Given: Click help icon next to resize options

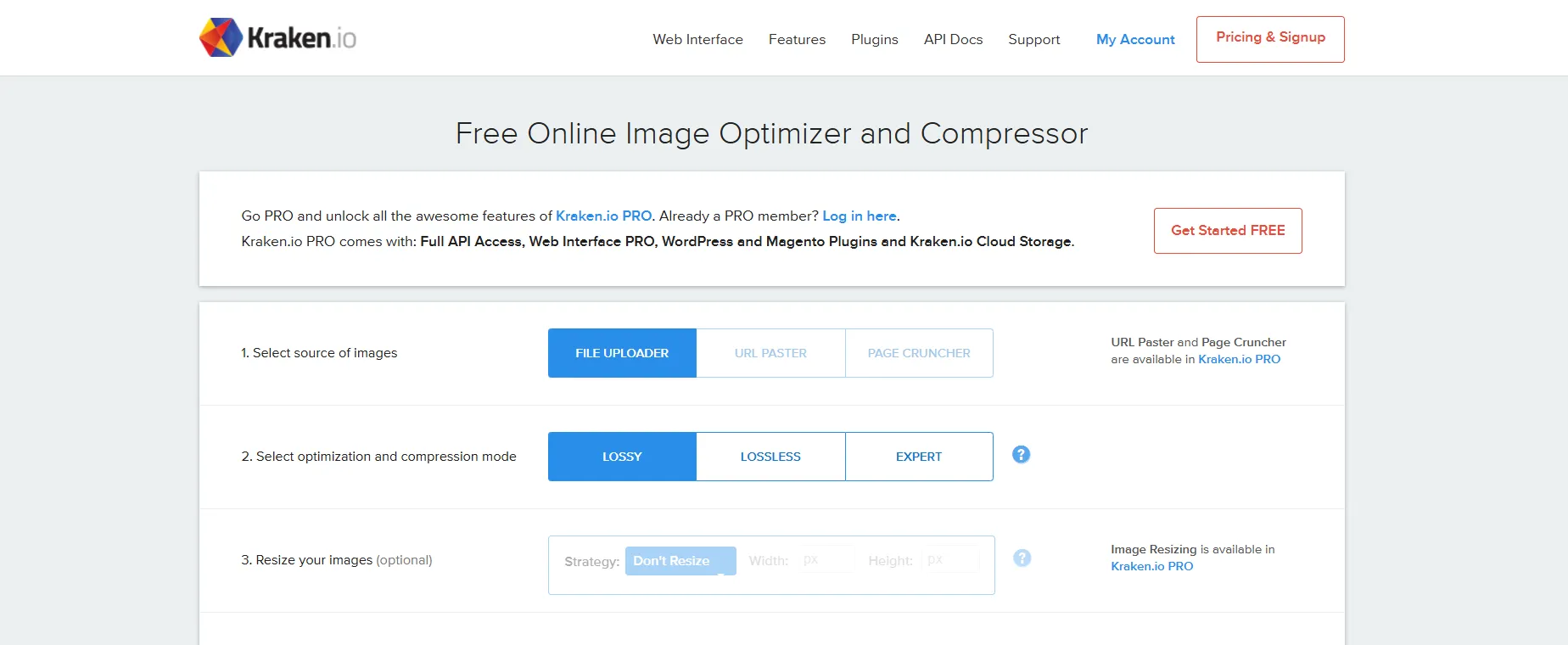Looking at the screenshot, I should [x=1022, y=558].
